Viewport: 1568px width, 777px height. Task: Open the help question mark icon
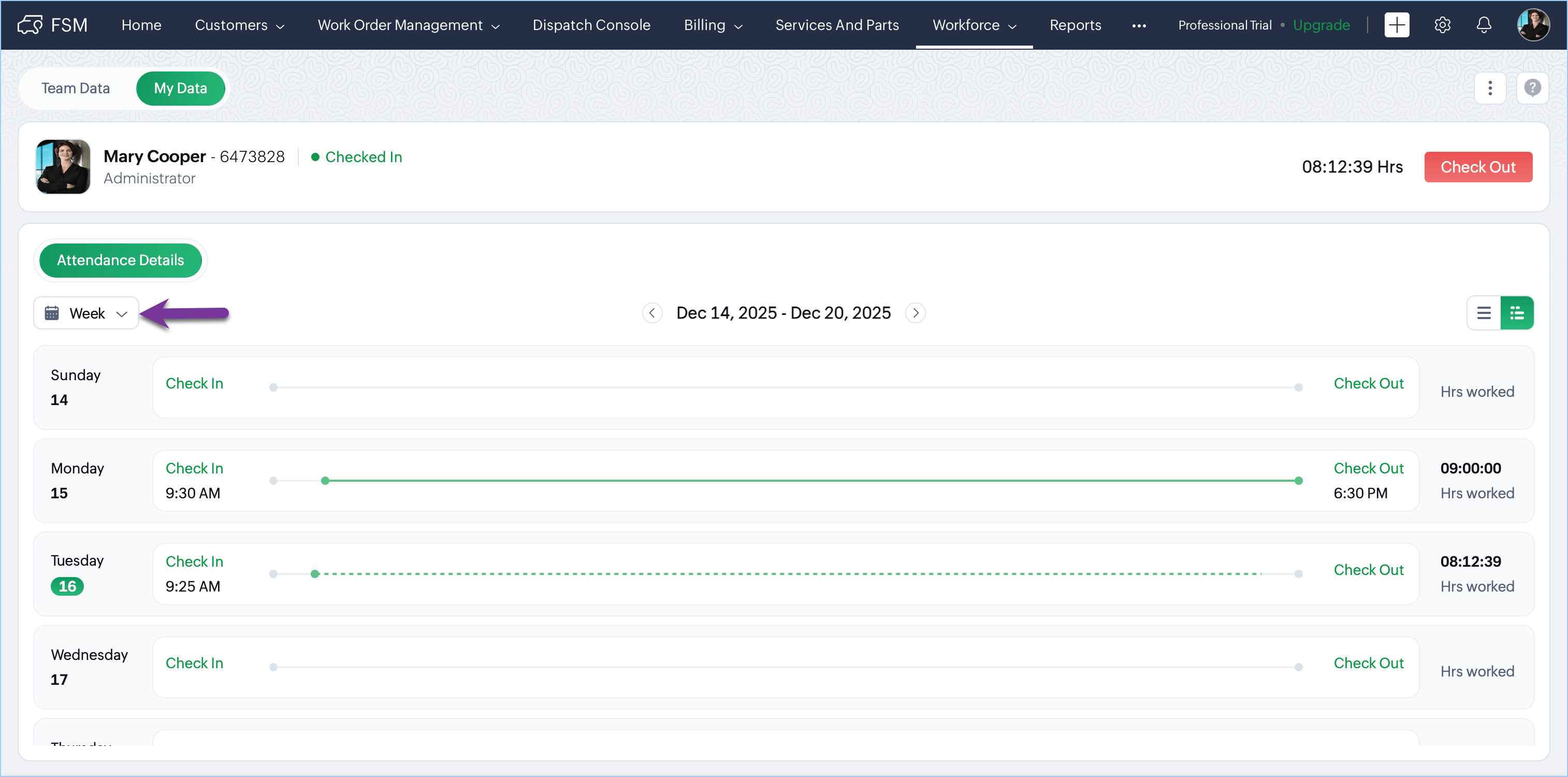(1532, 88)
